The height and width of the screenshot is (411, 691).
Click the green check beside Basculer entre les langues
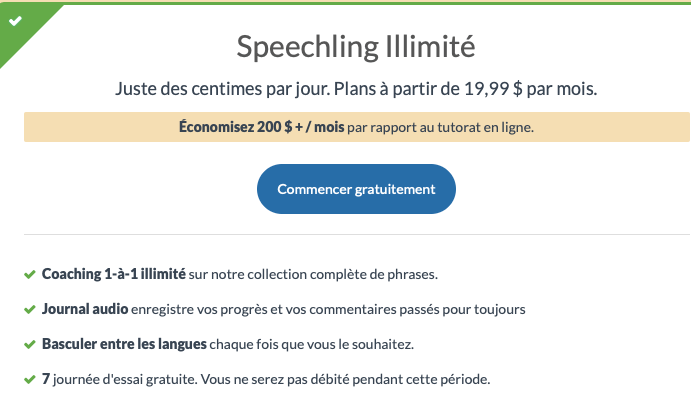click(x=29, y=344)
